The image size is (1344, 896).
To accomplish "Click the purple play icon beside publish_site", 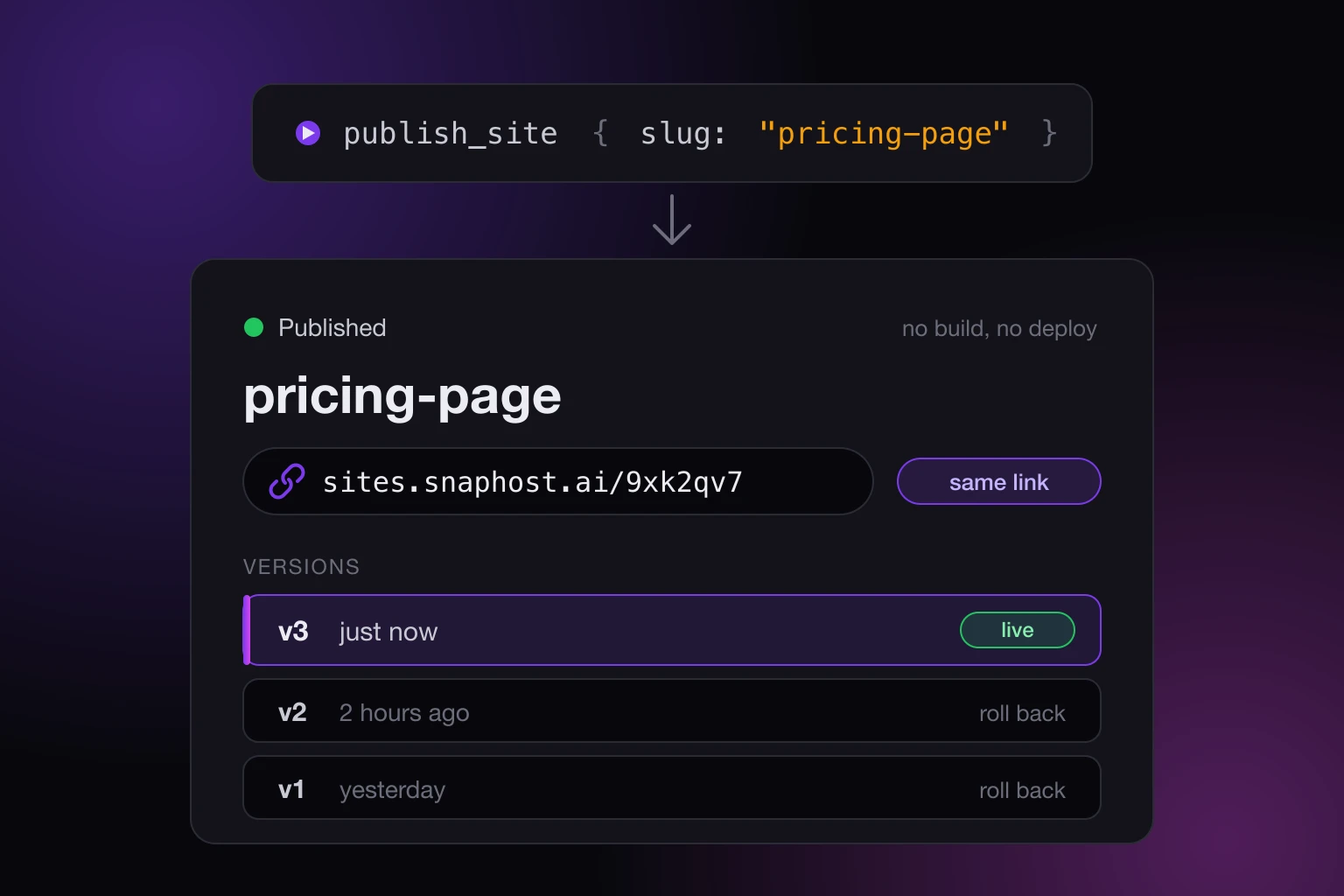I will click(x=308, y=133).
